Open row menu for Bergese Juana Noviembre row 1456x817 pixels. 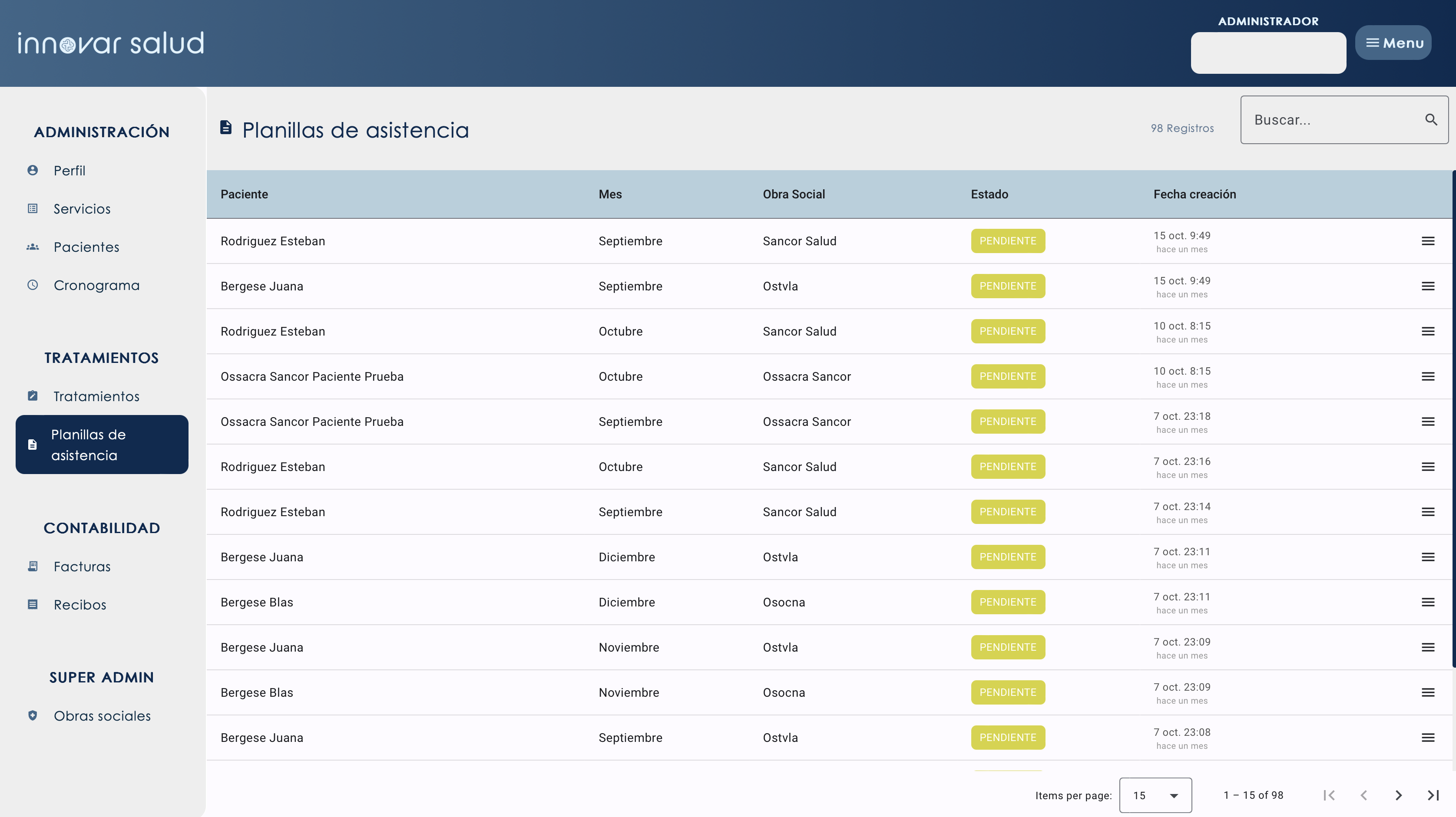tap(1428, 648)
